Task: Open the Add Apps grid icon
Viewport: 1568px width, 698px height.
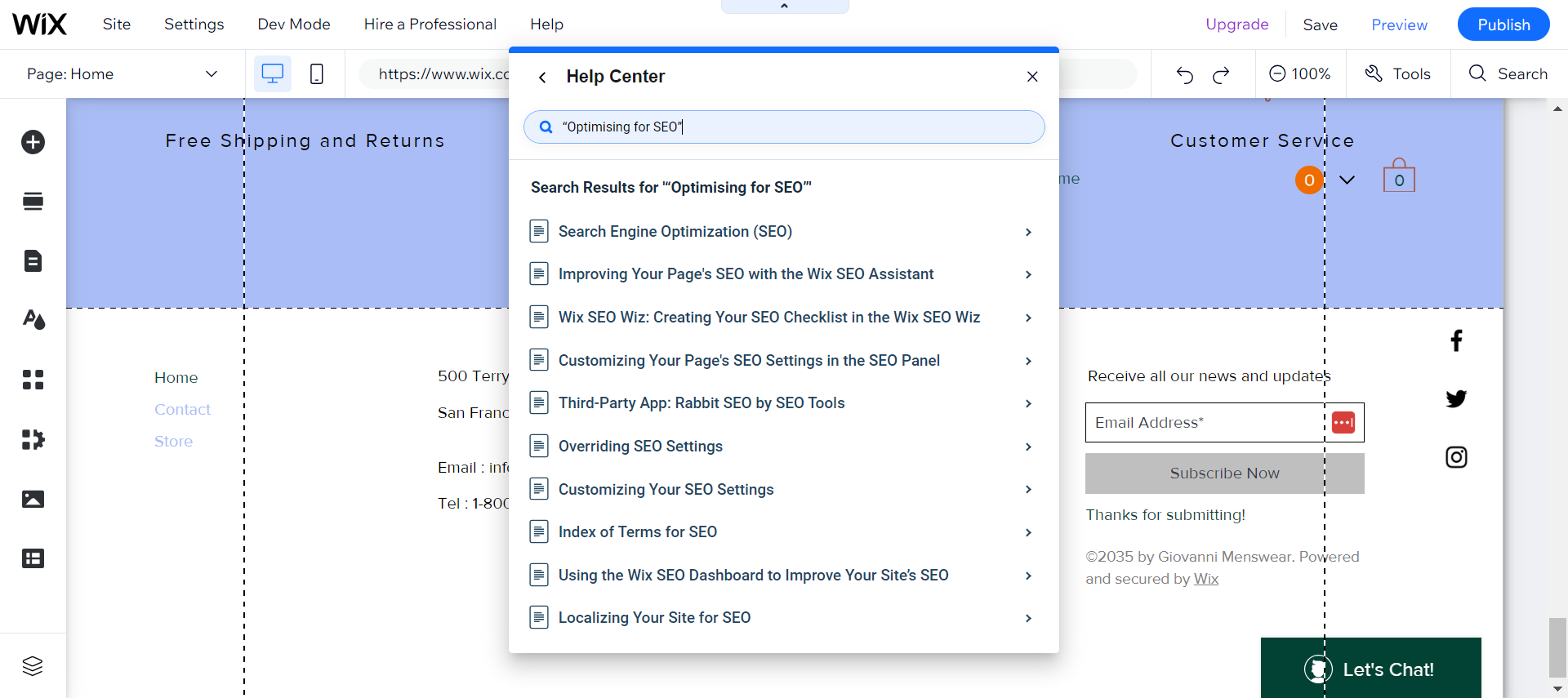Action: click(x=33, y=380)
